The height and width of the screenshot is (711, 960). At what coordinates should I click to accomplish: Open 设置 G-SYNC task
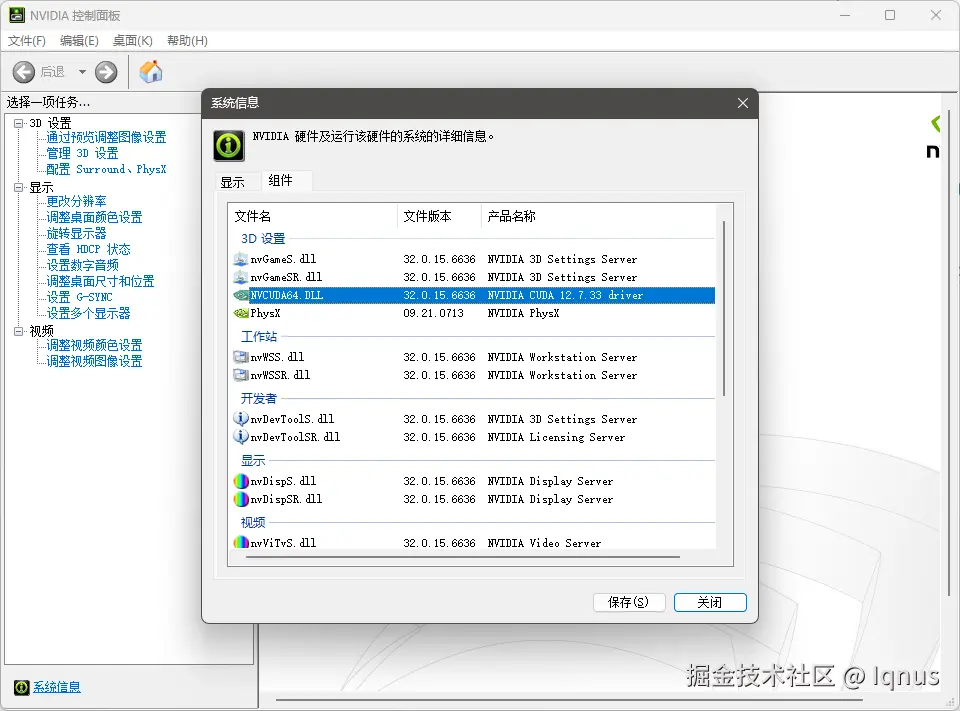[80, 297]
